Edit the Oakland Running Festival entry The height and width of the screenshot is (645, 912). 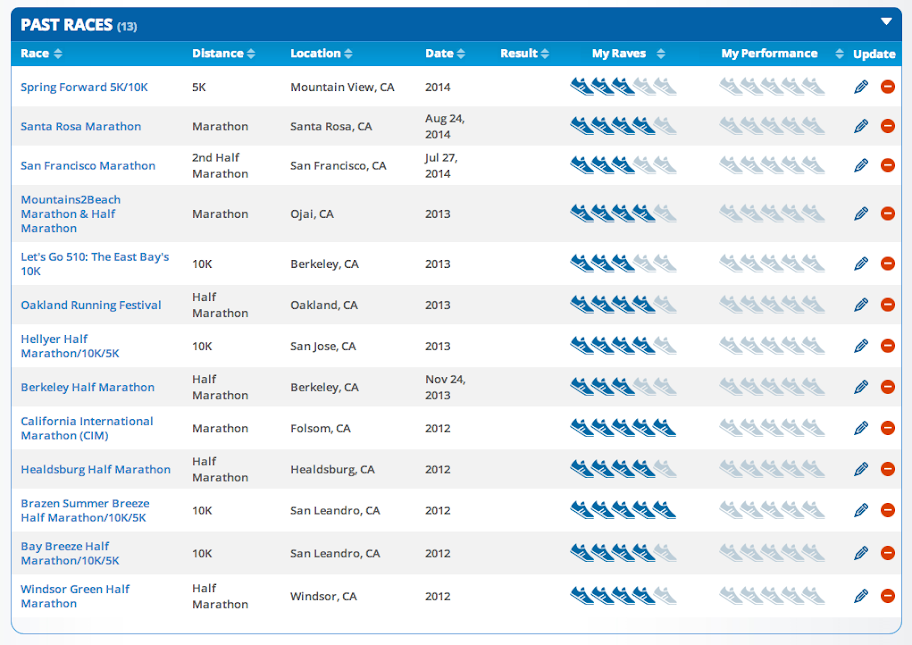[x=861, y=304]
